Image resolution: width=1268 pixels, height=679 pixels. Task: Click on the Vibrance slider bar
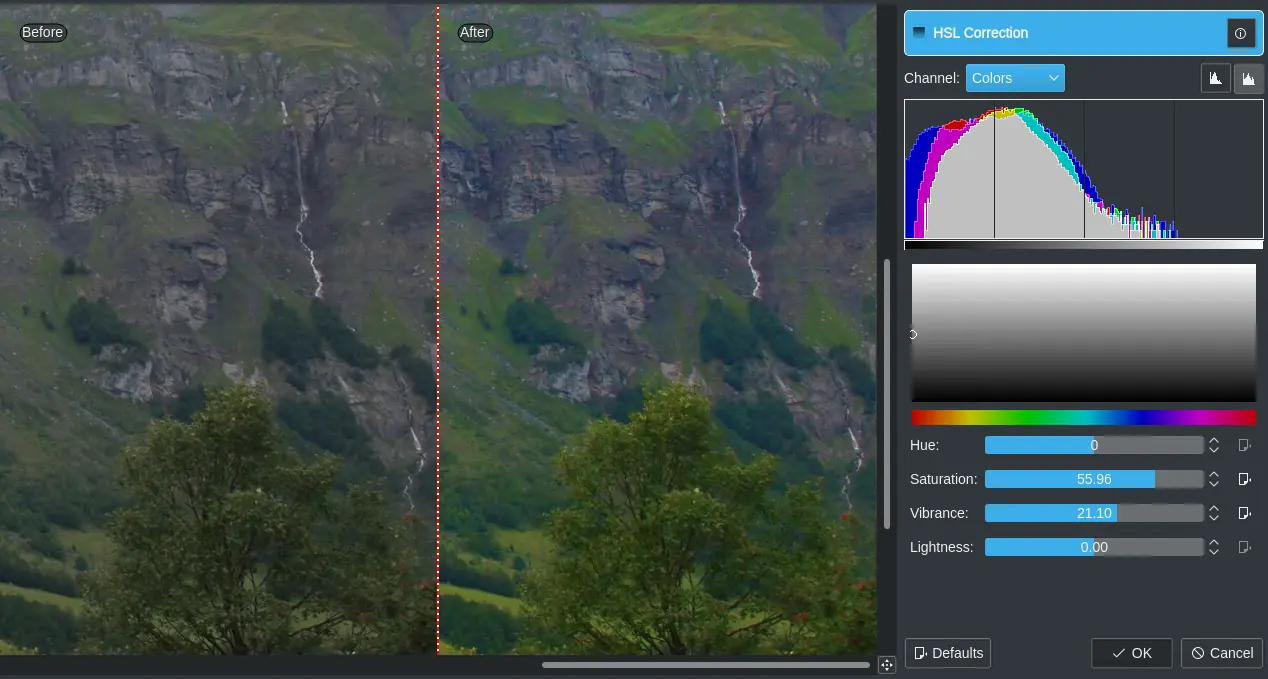[1093, 513]
